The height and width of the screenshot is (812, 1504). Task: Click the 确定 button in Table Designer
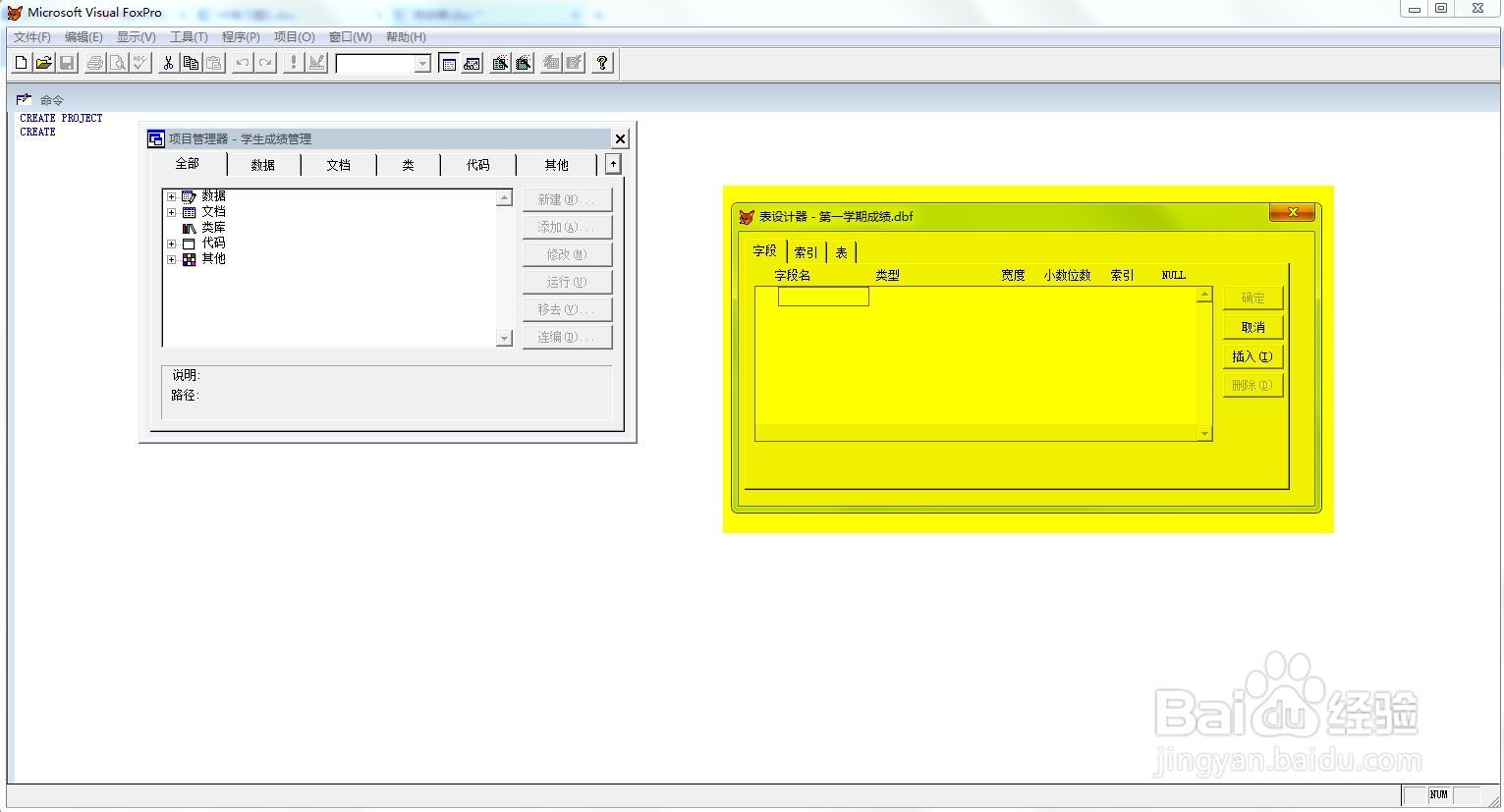click(x=1253, y=298)
